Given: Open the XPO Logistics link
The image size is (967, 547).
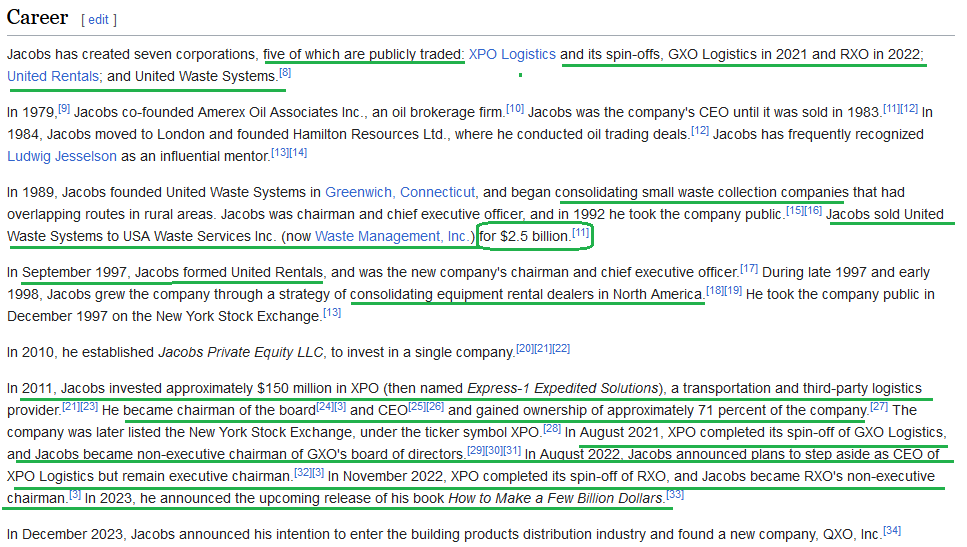Looking at the screenshot, I should (512, 54).
